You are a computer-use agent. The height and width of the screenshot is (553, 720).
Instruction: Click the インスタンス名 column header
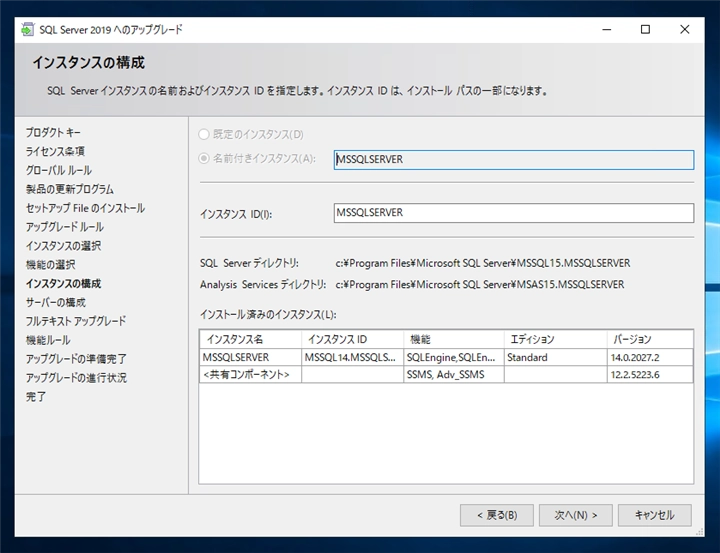(251, 339)
